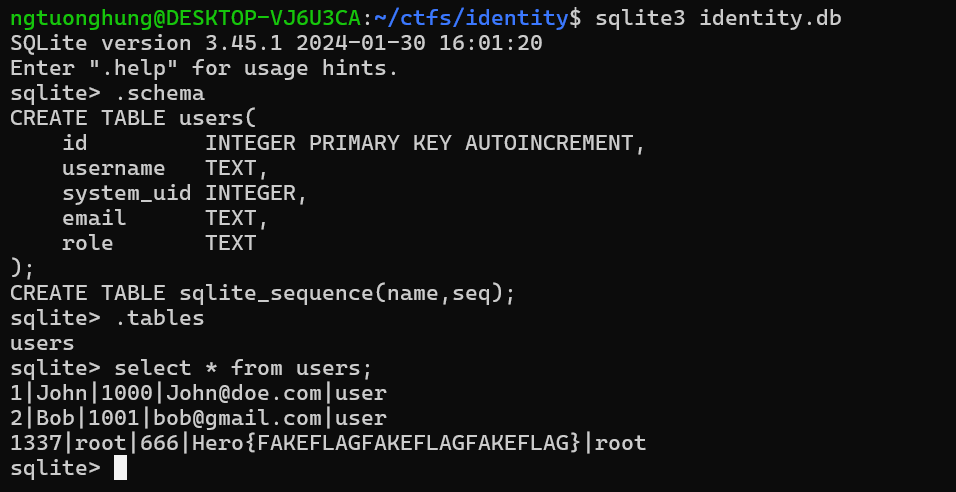Click the blinking cursor at sqlite prompt
Image resolution: width=956 pixels, height=492 pixels.
click(x=120, y=468)
